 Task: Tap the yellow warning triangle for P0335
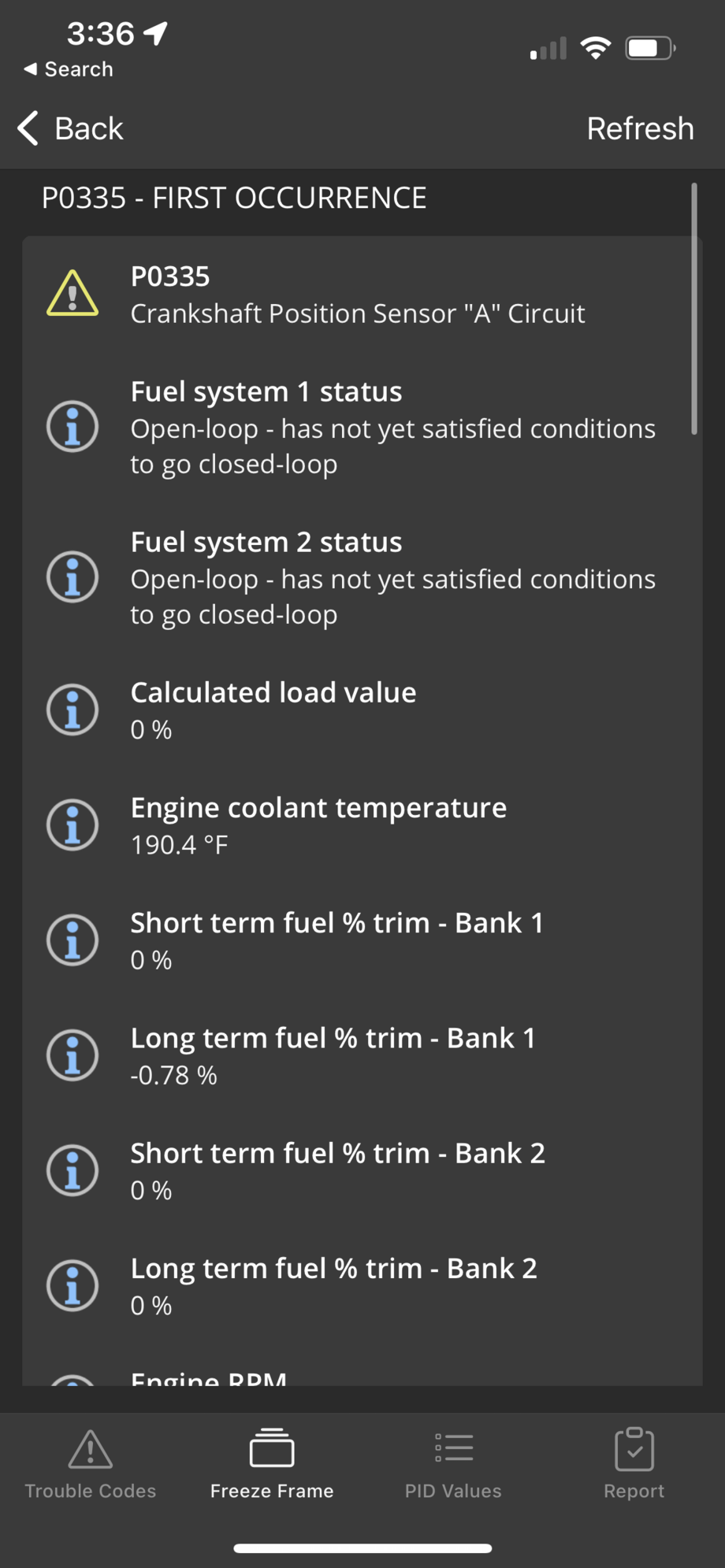click(72, 294)
